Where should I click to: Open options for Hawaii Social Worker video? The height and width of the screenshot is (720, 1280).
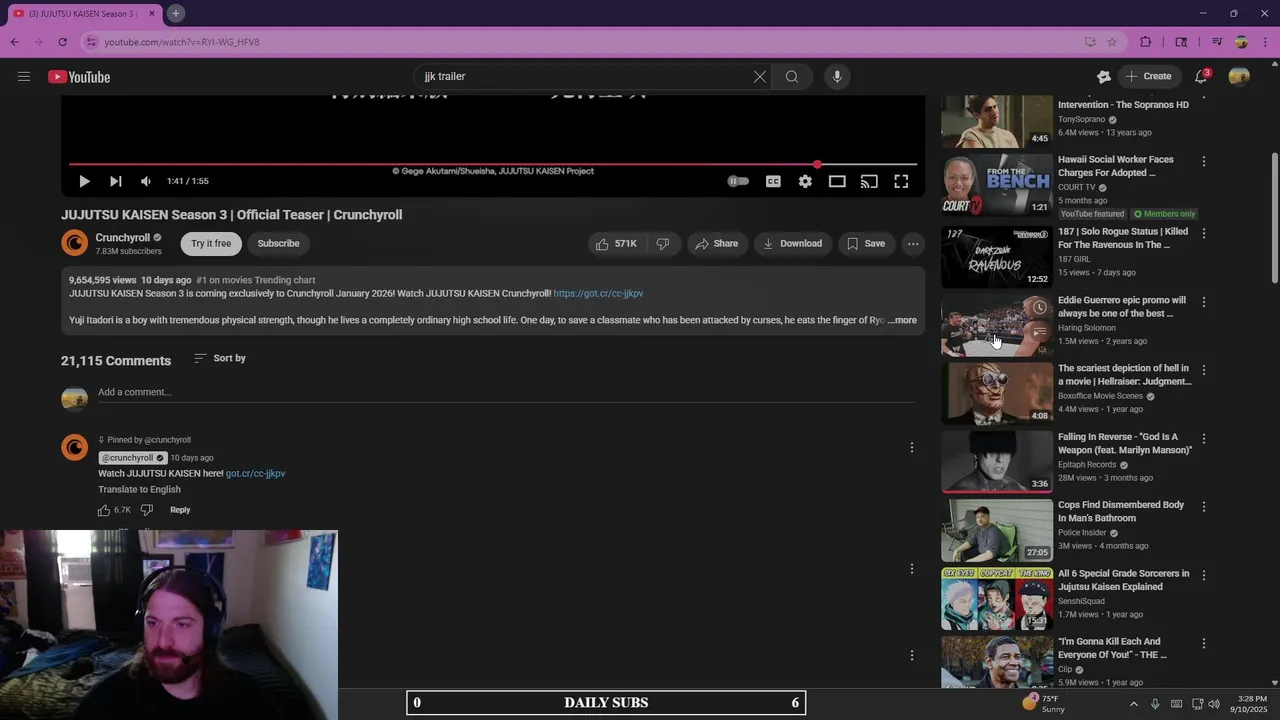(x=1204, y=161)
